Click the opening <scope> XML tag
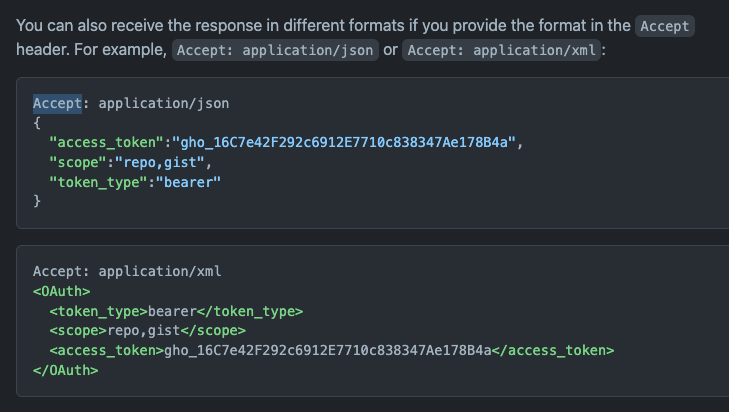The width and height of the screenshot is (729, 412). pos(78,331)
